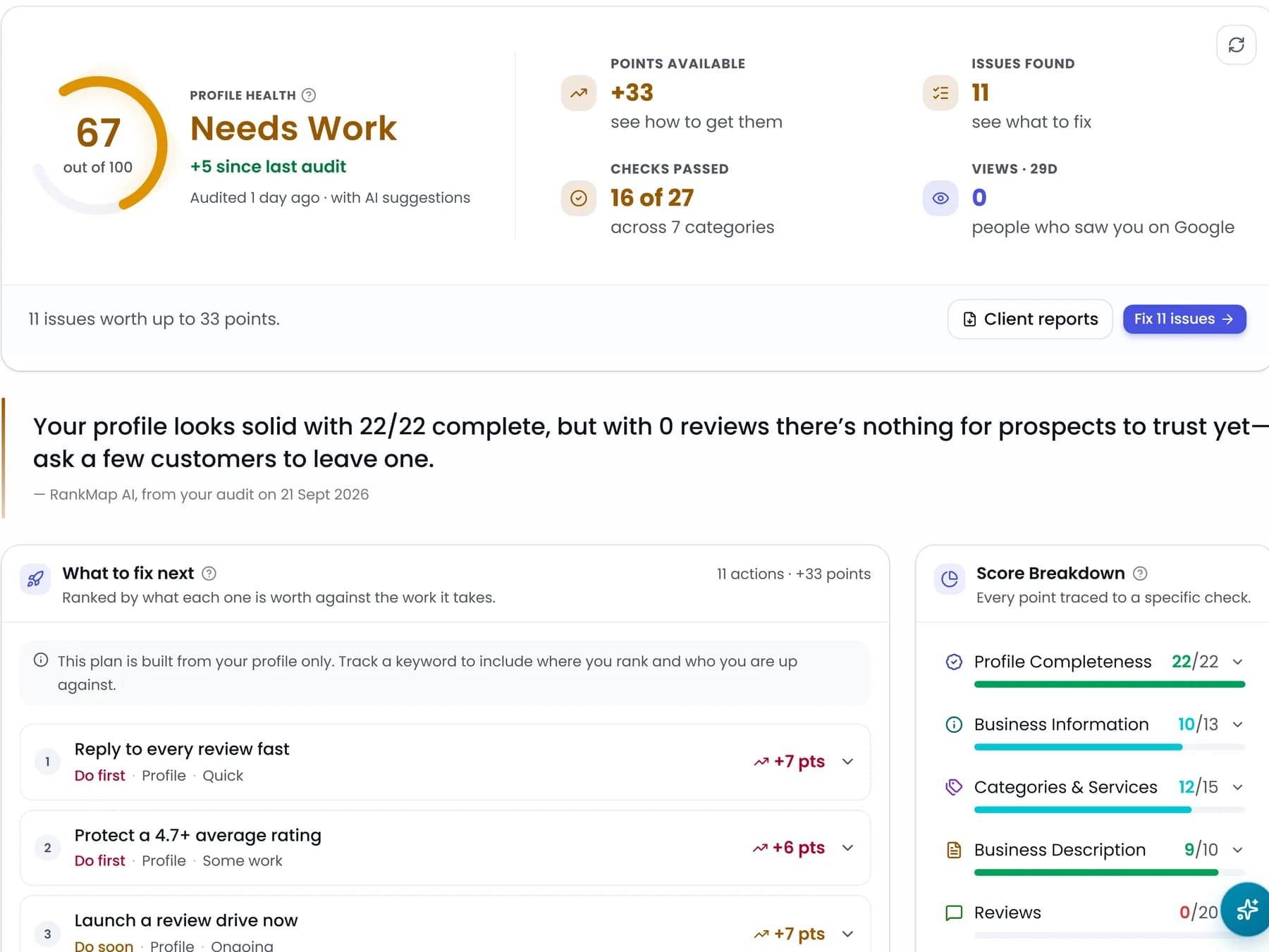Click the 11 actions · +33 points text

pyautogui.click(x=794, y=574)
